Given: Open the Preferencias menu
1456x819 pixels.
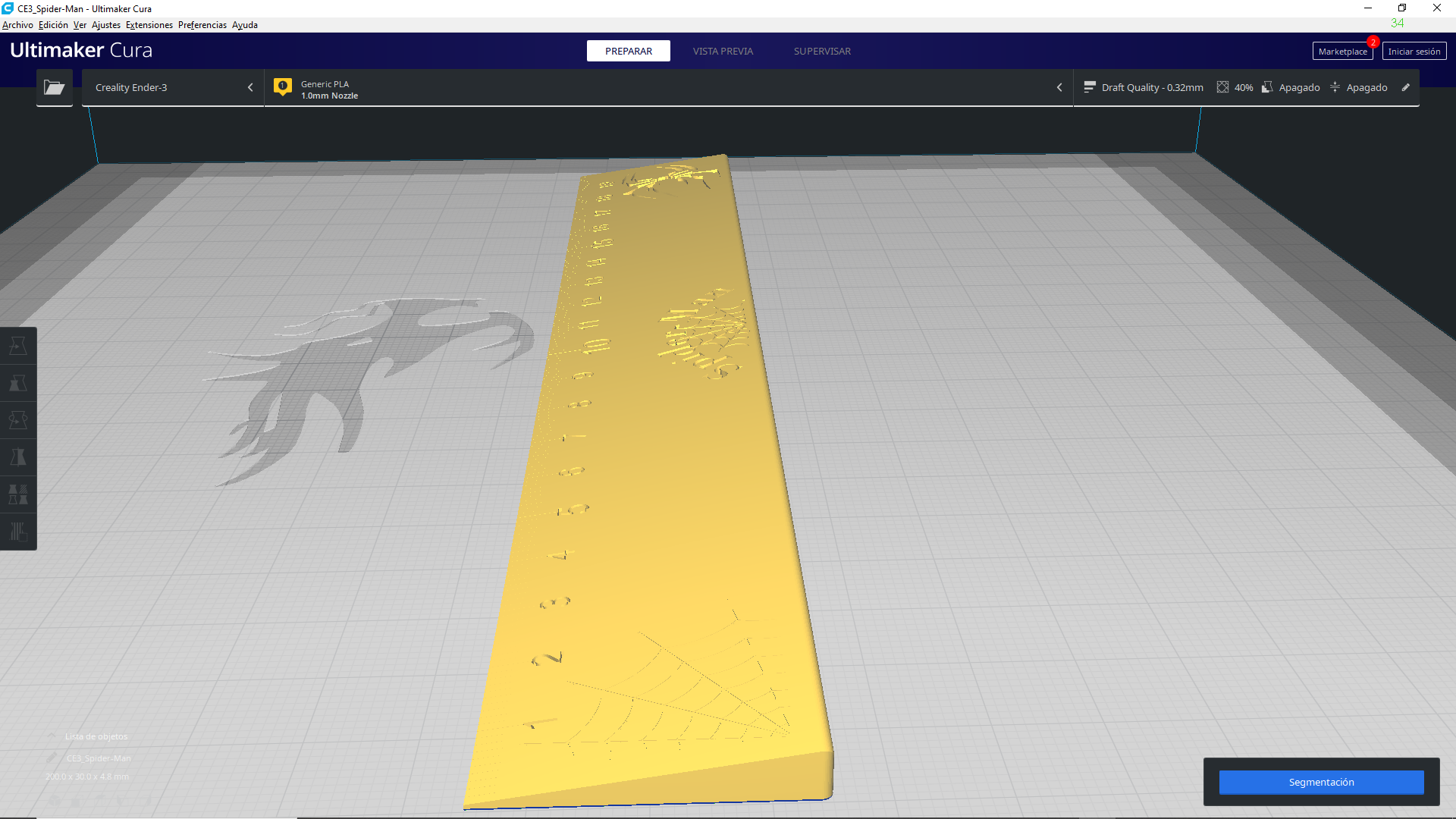Looking at the screenshot, I should 202,24.
